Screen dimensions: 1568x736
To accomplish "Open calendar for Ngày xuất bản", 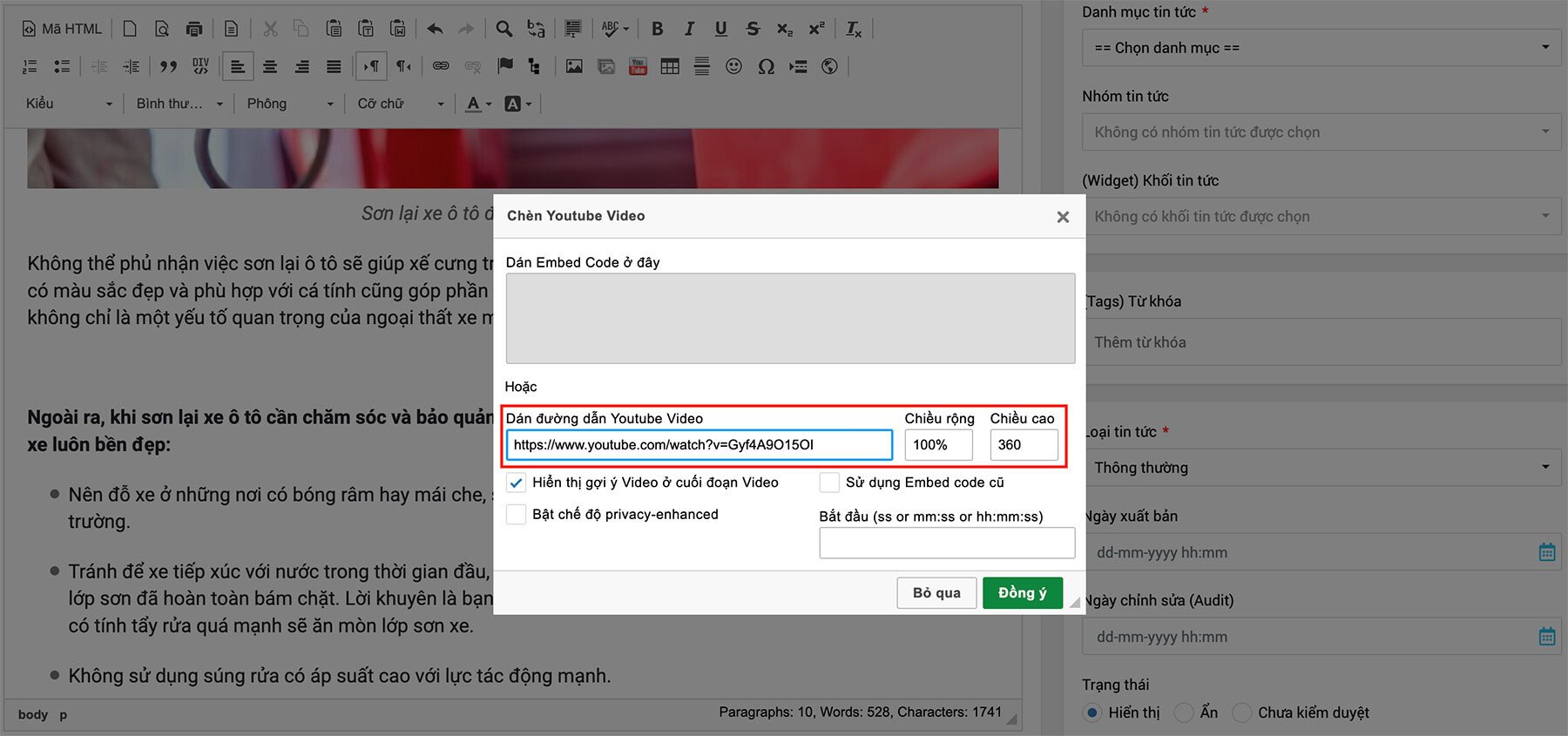I will click(1546, 552).
